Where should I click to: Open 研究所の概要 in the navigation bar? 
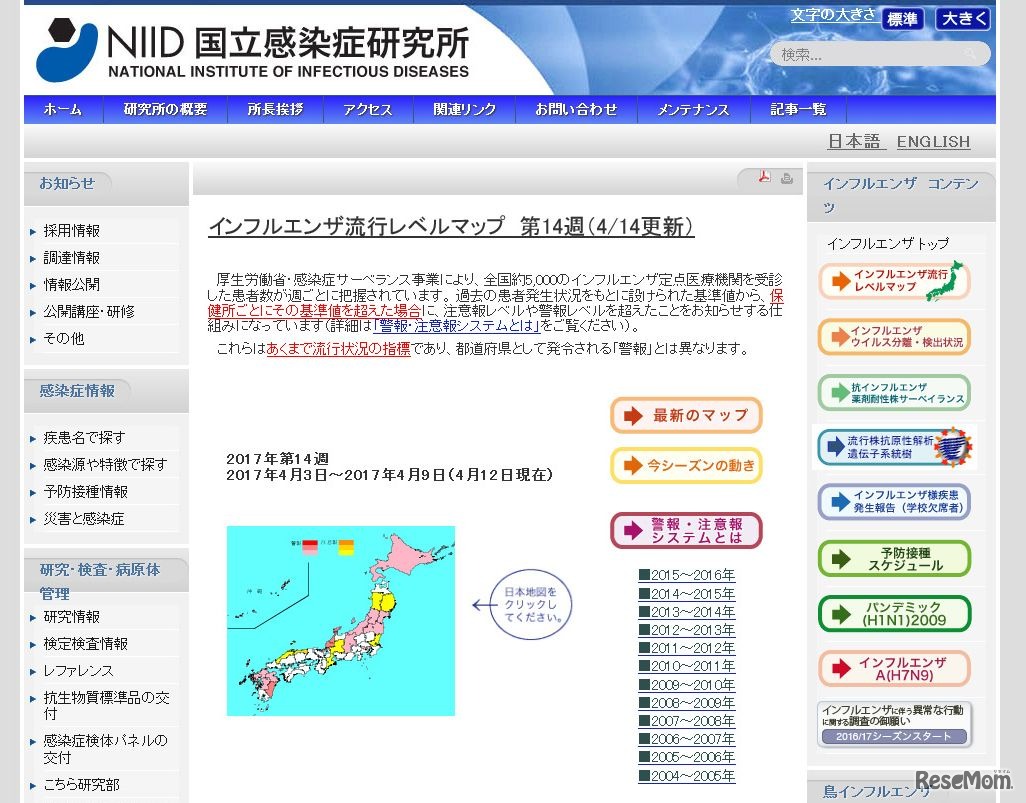165,110
